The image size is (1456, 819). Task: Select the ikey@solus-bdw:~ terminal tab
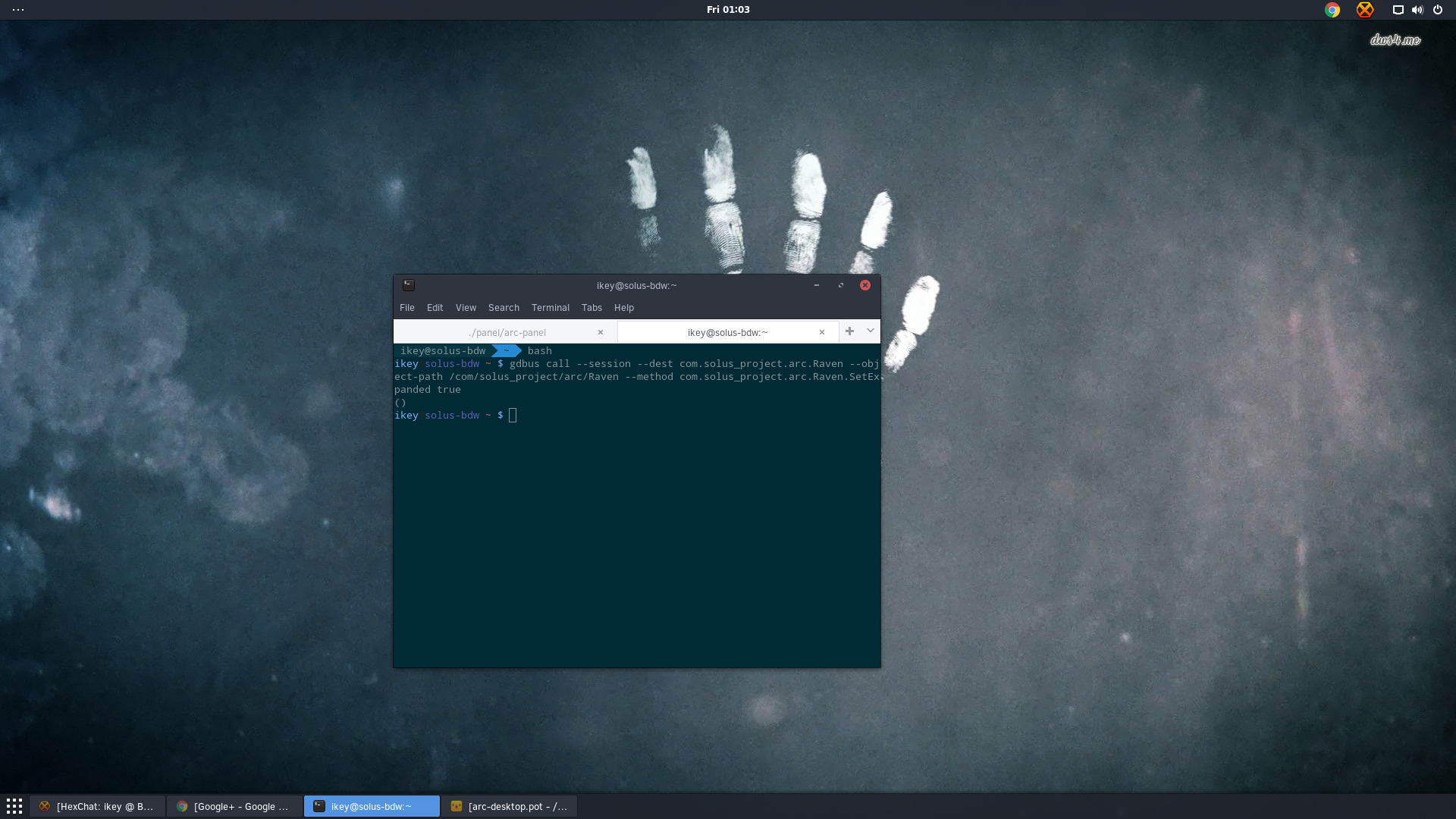pyautogui.click(x=728, y=332)
